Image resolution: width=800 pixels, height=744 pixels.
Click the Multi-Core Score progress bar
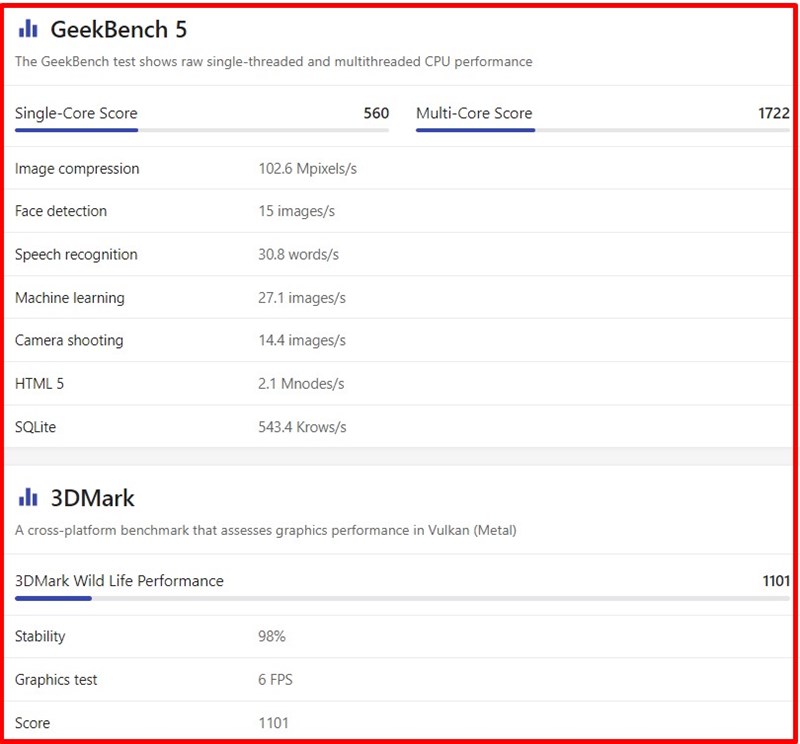(603, 131)
